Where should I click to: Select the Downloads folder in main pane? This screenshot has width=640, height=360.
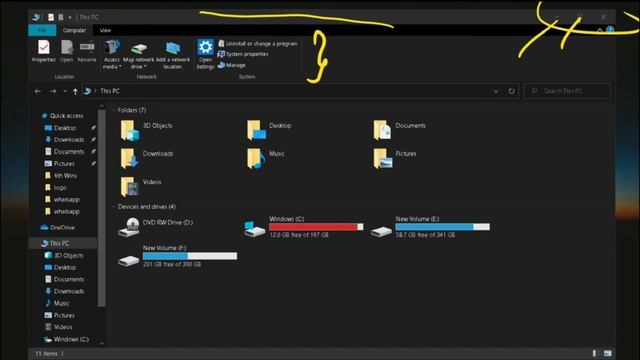coord(147,158)
